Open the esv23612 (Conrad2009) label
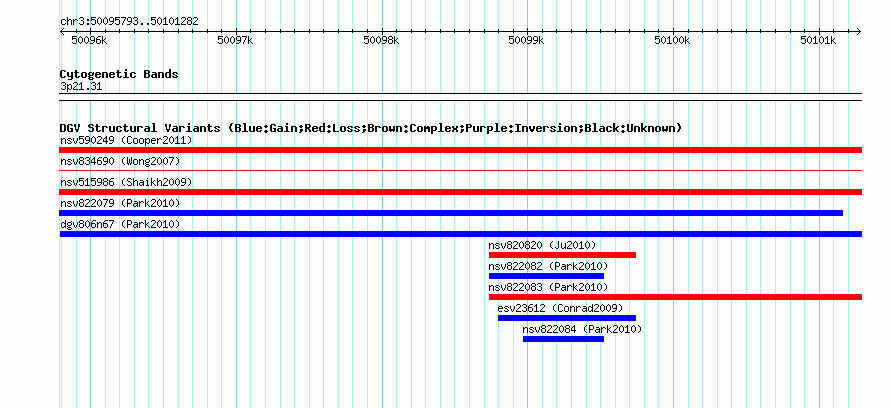The width and height of the screenshot is (890, 408). point(560,308)
